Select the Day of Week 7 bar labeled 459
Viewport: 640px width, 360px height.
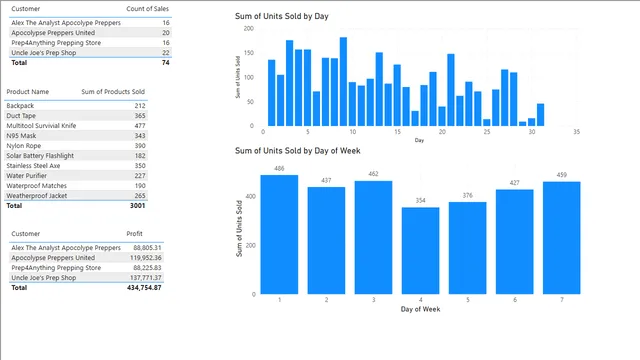[x=562, y=238]
